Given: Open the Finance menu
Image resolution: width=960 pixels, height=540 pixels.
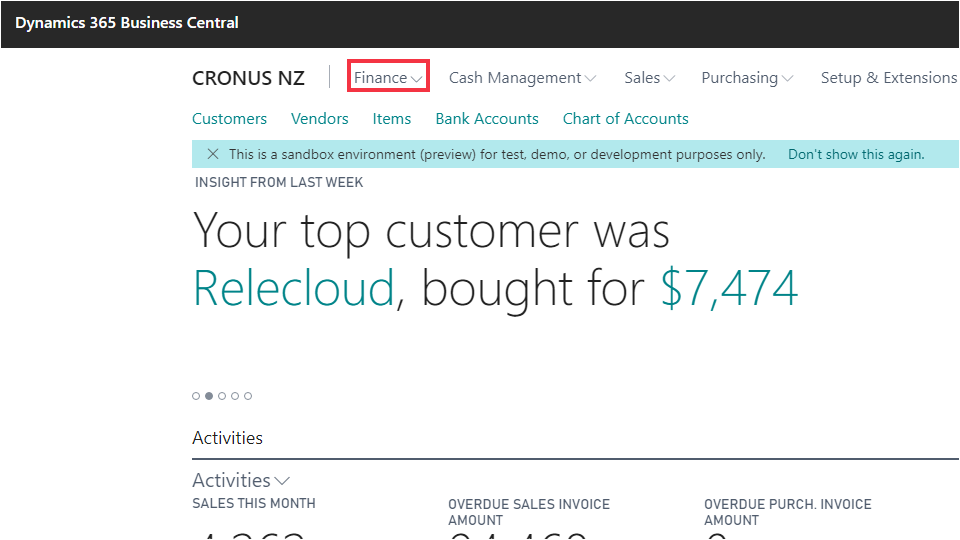Looking at the screenshot, I should pyautogui.click(x=388, y=78).
